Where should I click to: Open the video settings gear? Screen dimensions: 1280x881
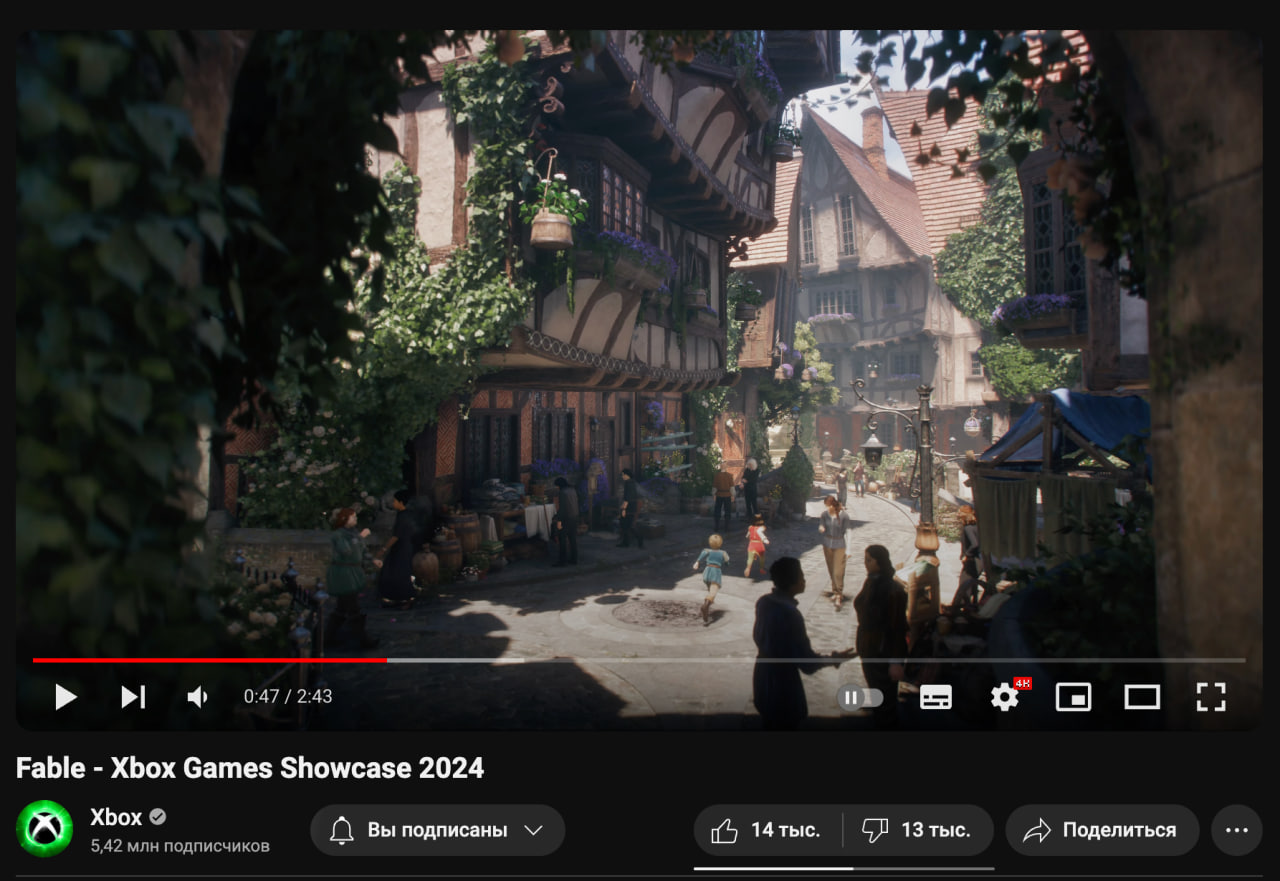(x=1005, y=697)
